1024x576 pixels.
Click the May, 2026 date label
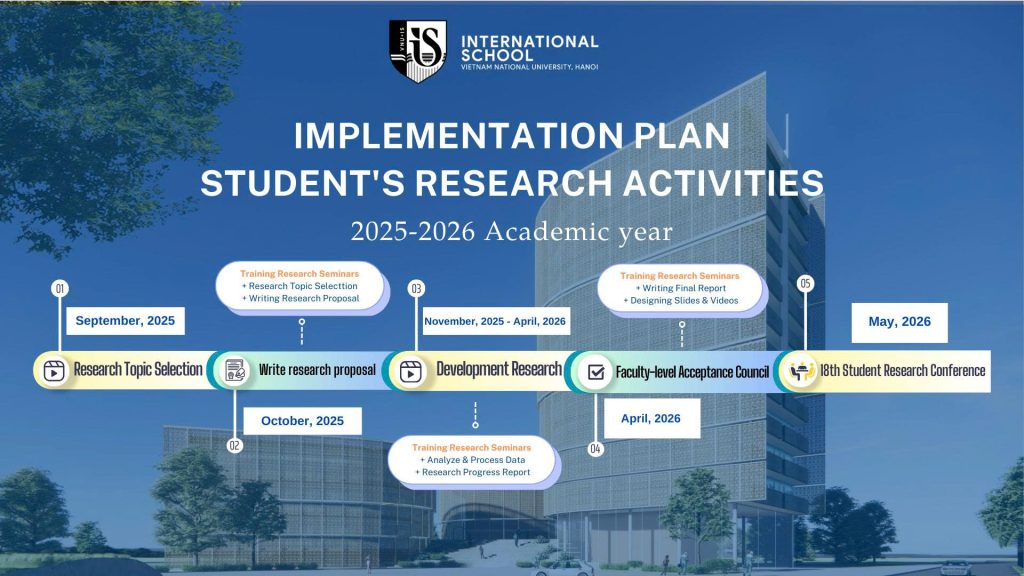tap(899, 322)
